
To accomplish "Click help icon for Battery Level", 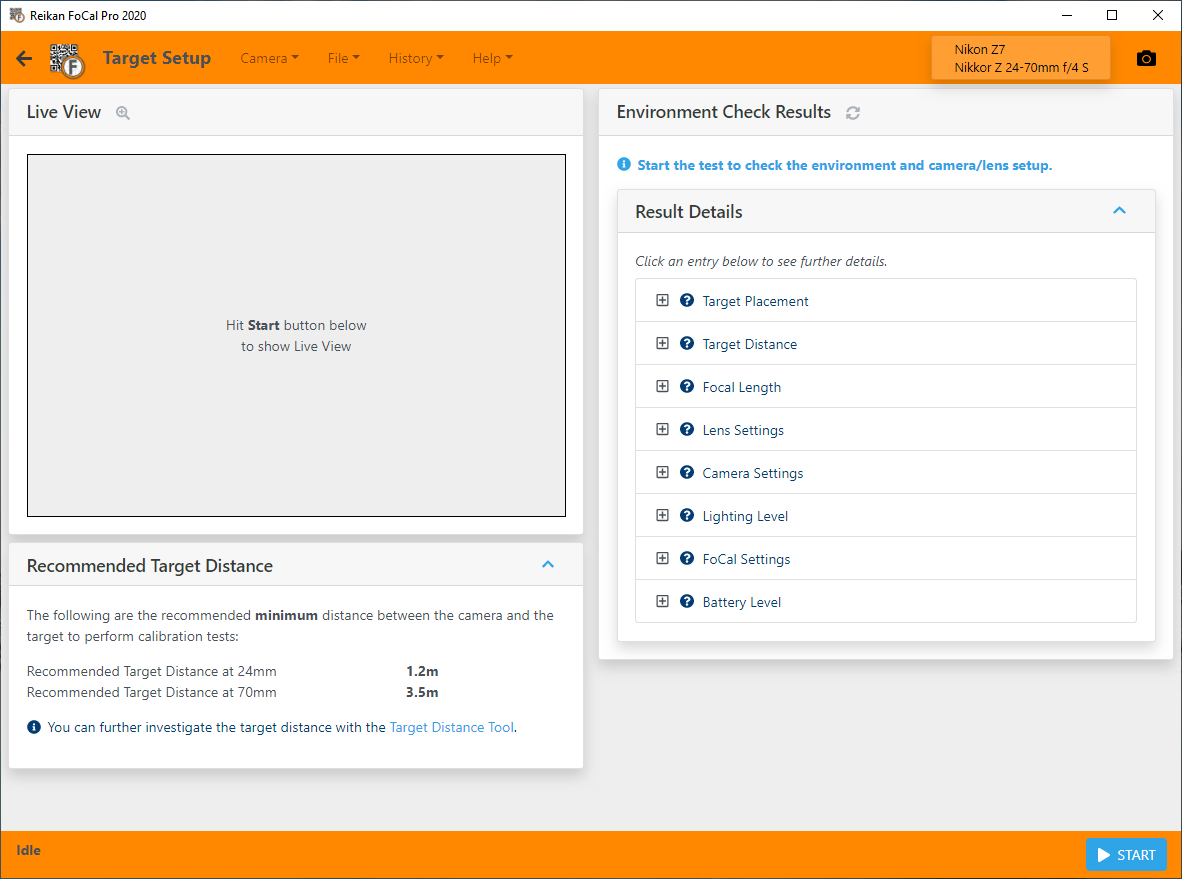I will pyautogui.click(x=687, y=601).
